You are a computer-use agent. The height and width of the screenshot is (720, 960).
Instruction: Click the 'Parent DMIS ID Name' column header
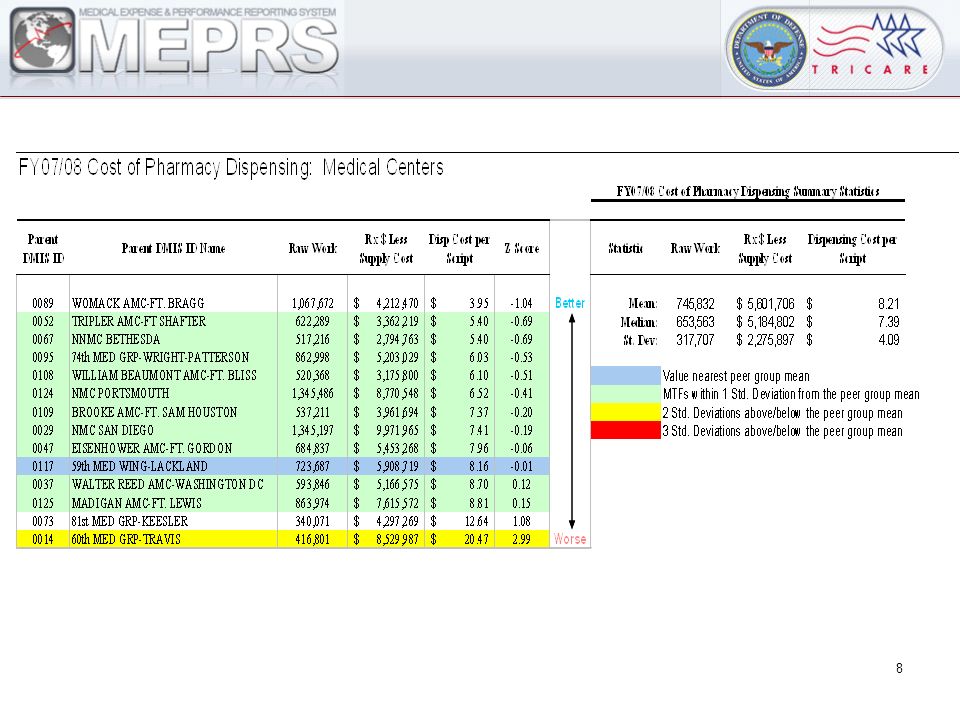point(173,248)
